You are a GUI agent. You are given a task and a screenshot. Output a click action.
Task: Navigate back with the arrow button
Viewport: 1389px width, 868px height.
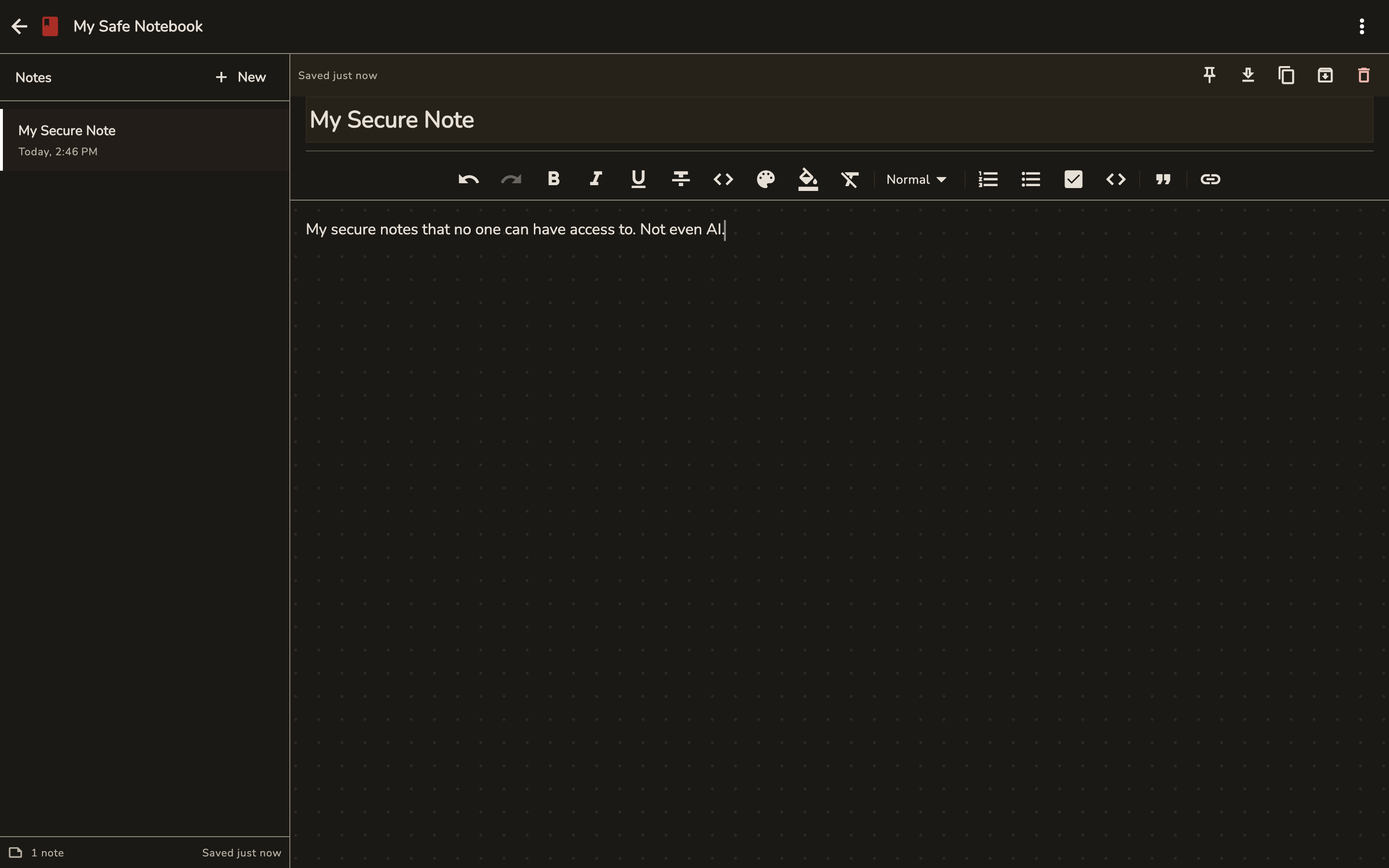coord(19,26)
